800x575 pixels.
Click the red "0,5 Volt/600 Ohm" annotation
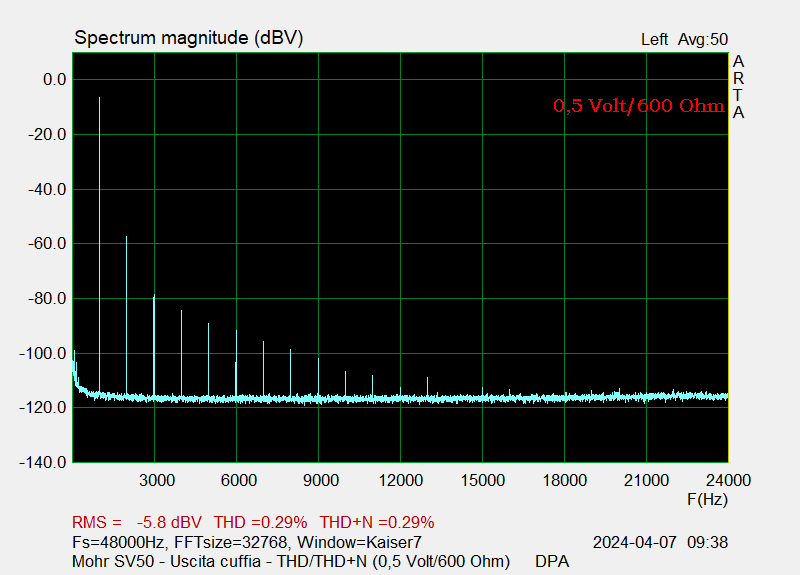point(638,105)
